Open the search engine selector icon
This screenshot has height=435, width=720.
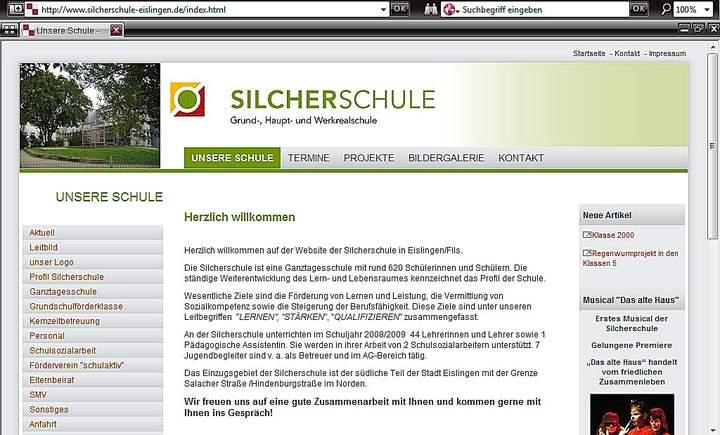(450, 9)
